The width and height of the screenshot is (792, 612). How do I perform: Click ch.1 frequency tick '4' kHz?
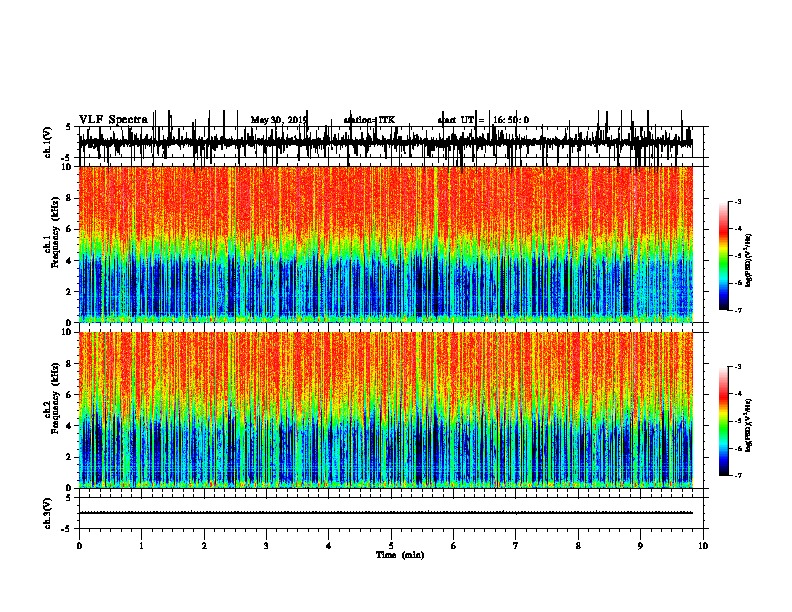(70, 261)
